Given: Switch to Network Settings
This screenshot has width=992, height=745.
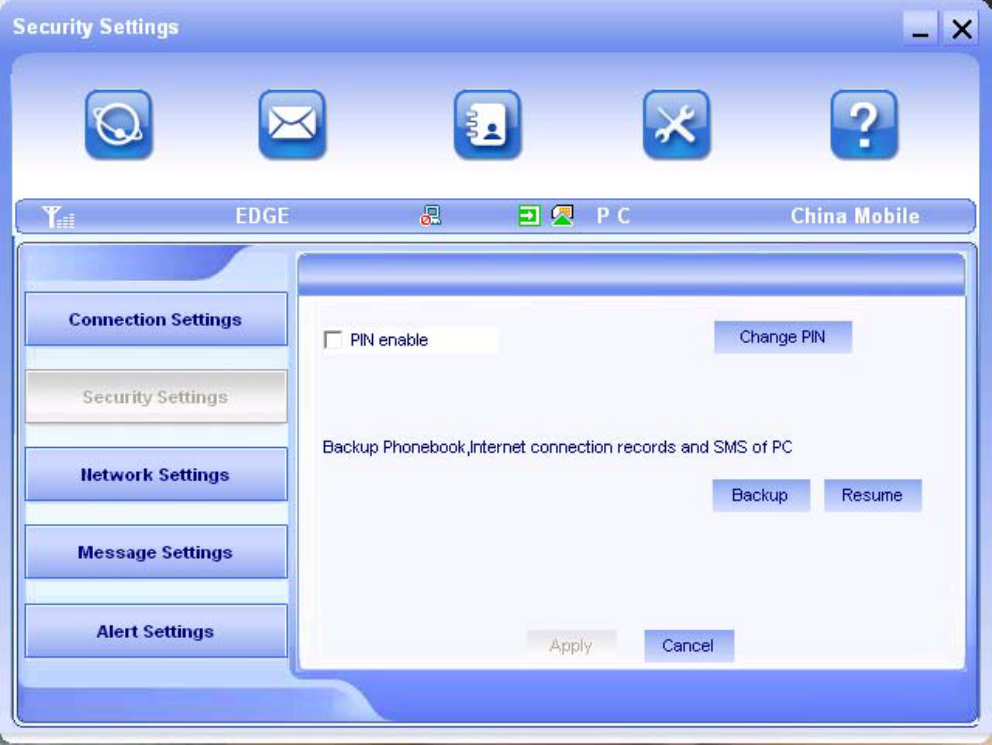Looking at the screenshot, I should pyautogui.click(x=156, y=474).
